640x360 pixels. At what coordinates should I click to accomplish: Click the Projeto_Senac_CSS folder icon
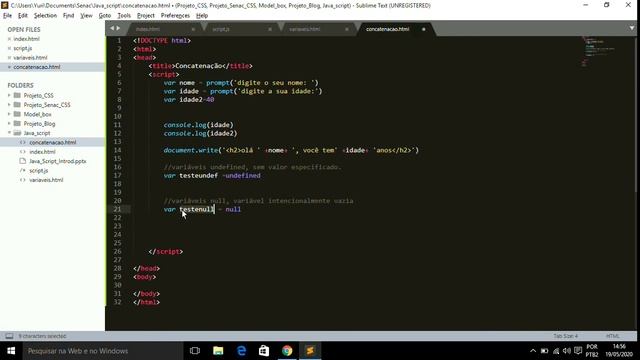17,104
